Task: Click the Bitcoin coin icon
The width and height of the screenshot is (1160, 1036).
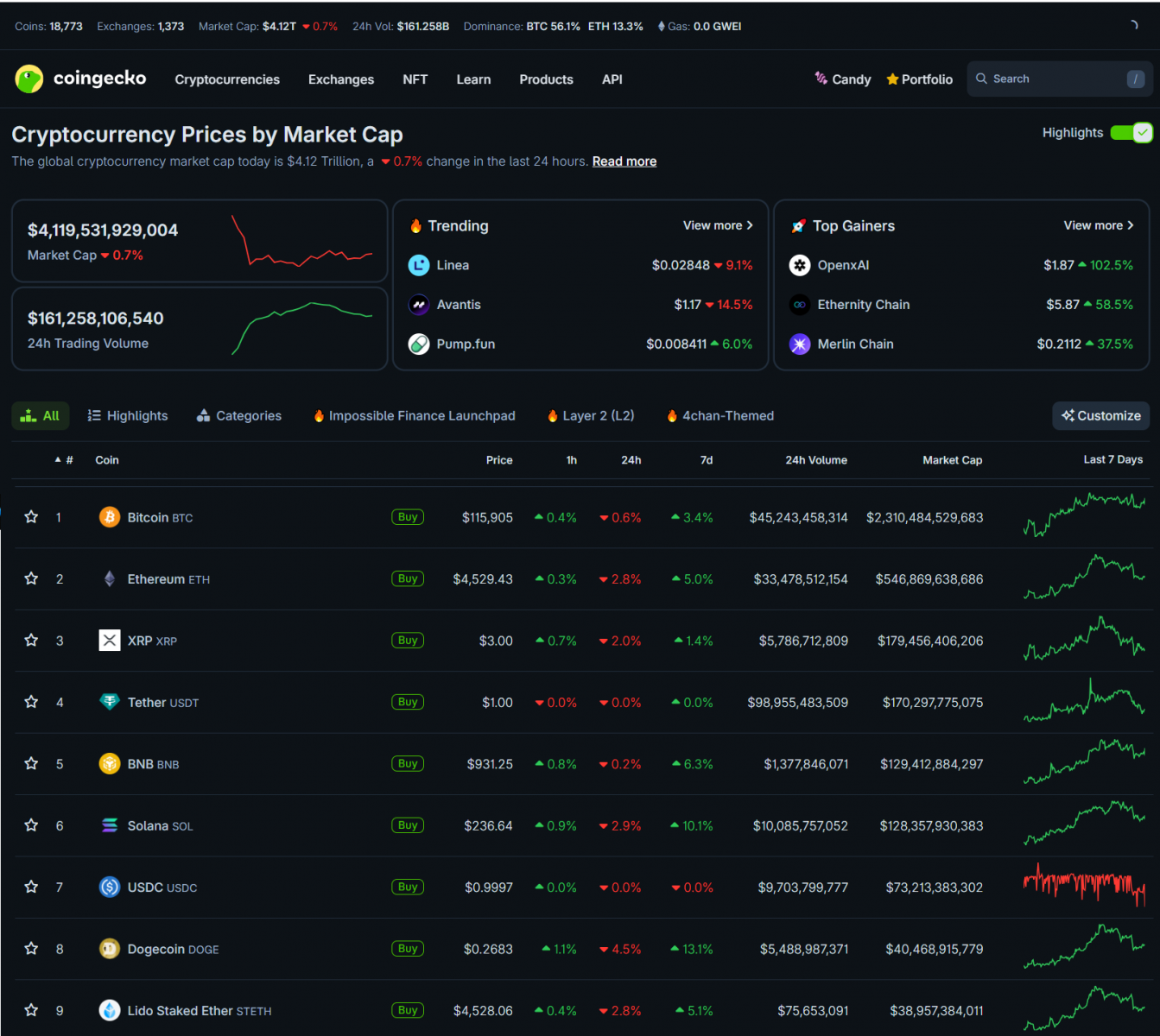Action: click(x=110, y=517)
